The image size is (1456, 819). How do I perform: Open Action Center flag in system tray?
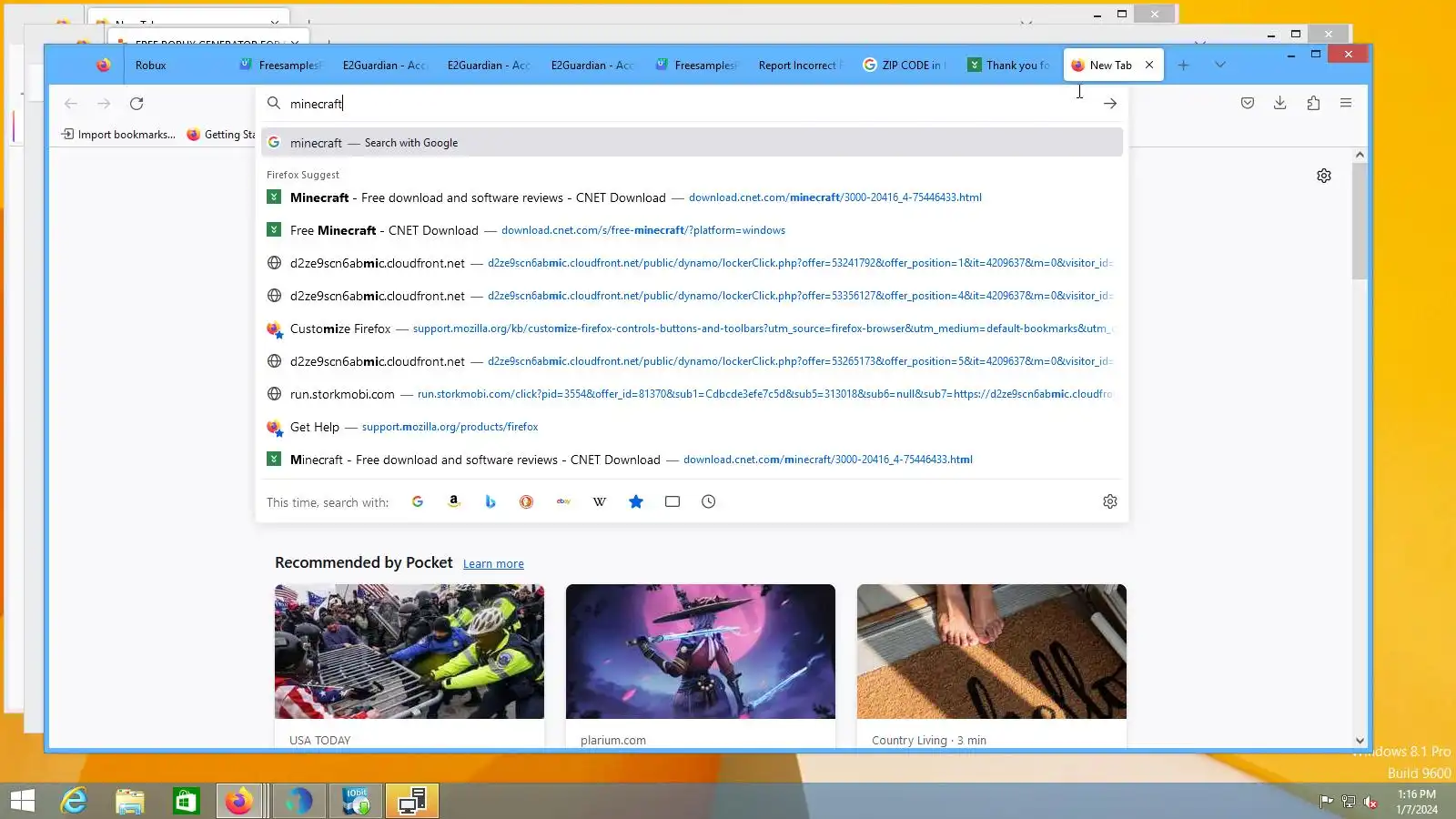click(x=1326, y=802)
